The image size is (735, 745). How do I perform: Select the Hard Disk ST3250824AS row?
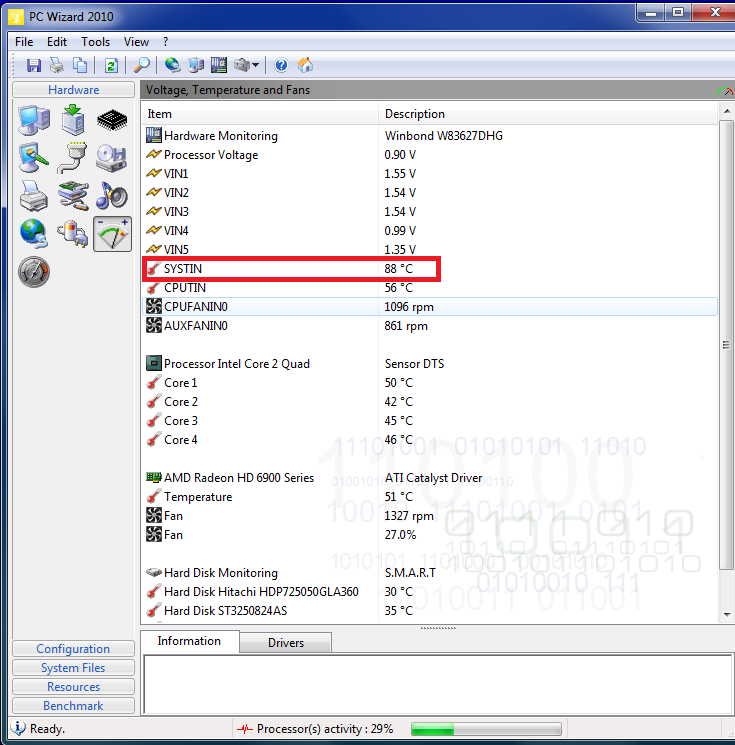(x=430, y=611)
